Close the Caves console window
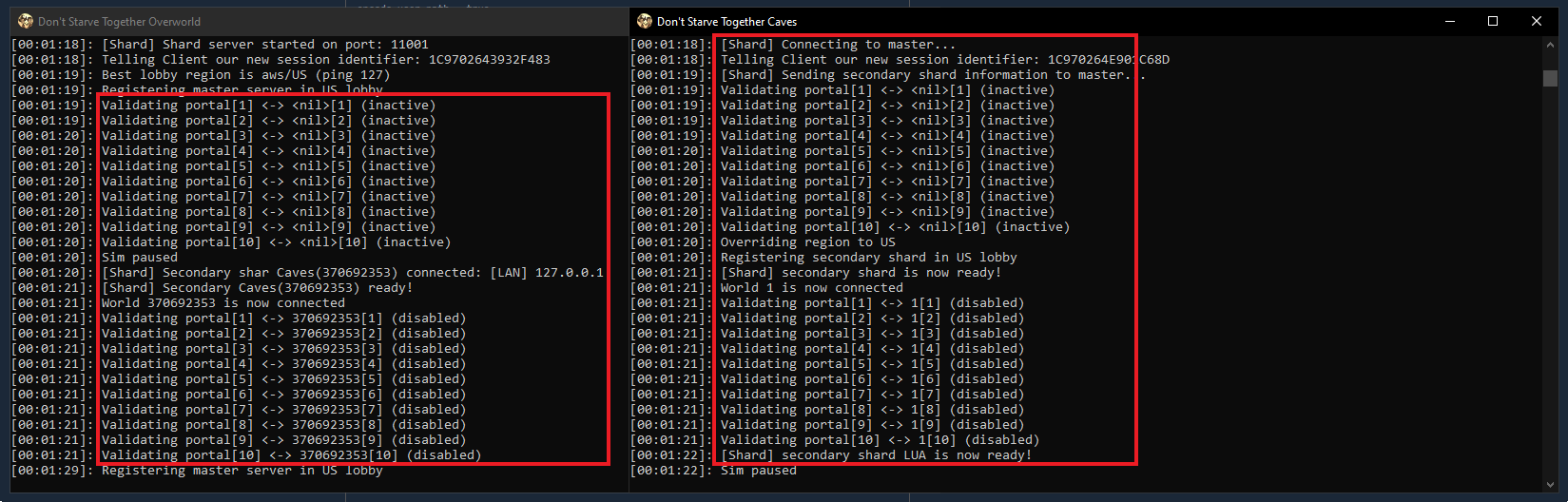The image size is (1568, 502). pyautogui.click(x=1537, y=21)
